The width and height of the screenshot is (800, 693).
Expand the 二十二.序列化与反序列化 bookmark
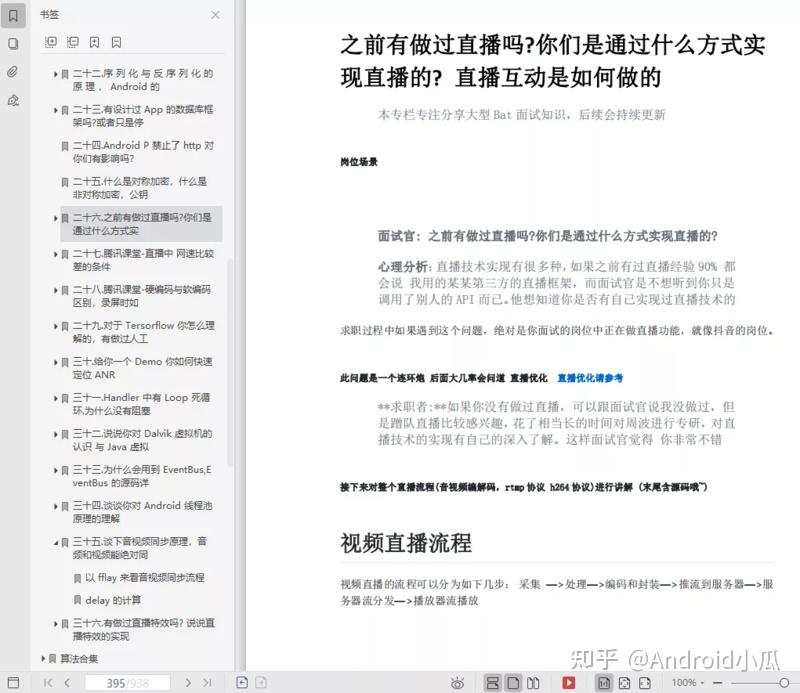[x=55, y=73]
